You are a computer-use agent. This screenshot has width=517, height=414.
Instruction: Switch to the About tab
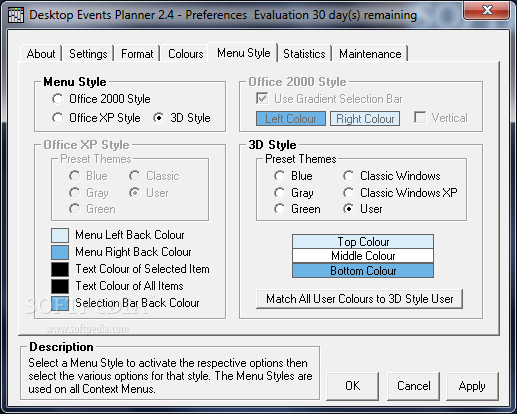point(41,54)
